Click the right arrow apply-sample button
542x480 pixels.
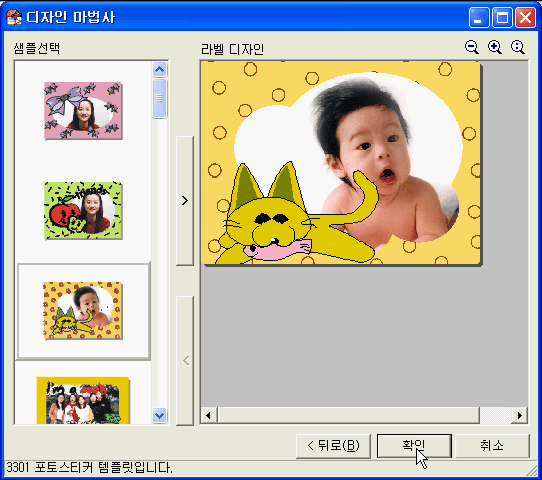185,200
